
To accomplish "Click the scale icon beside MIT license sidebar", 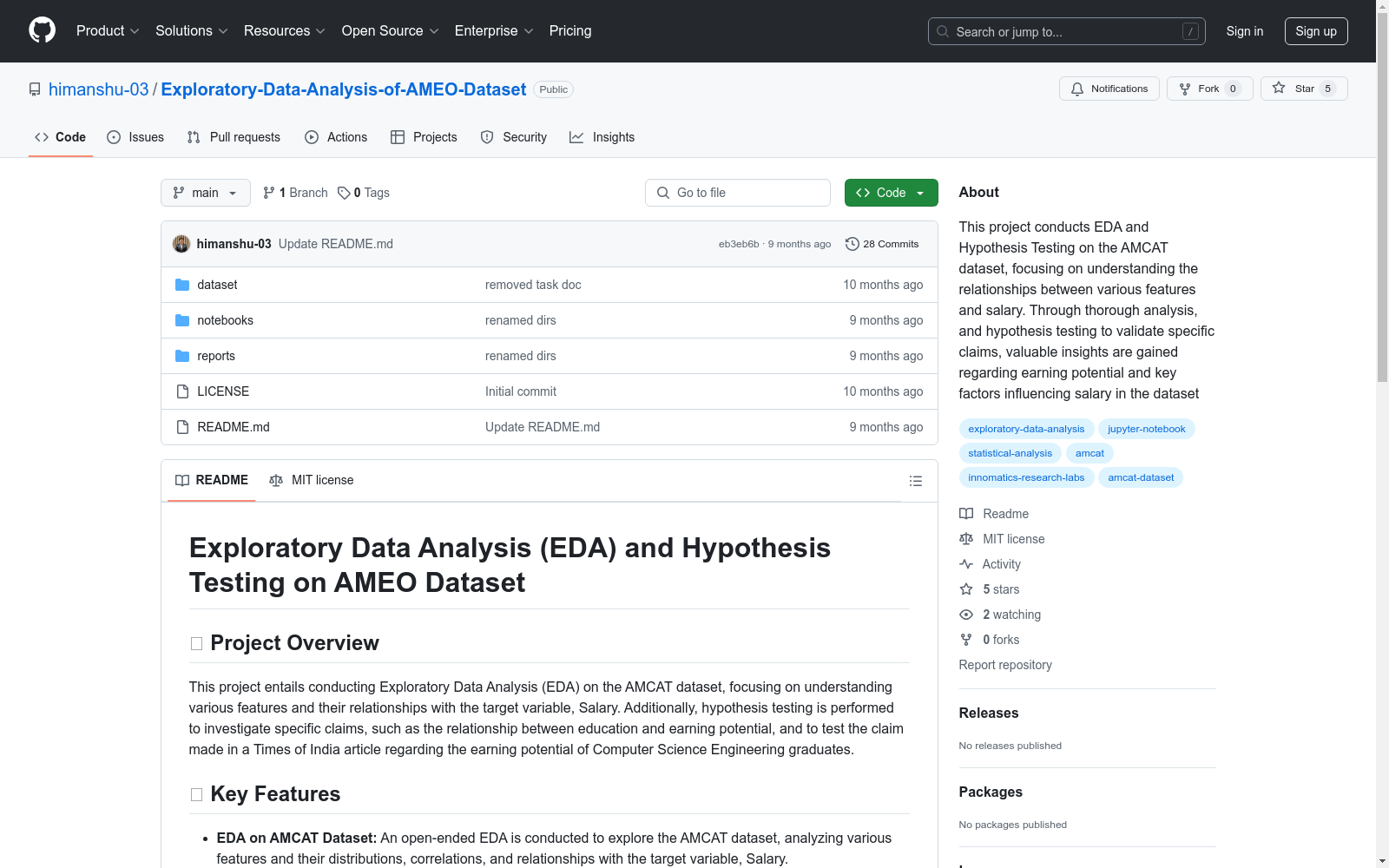I will pyautogui.click(x=966, y=539).
